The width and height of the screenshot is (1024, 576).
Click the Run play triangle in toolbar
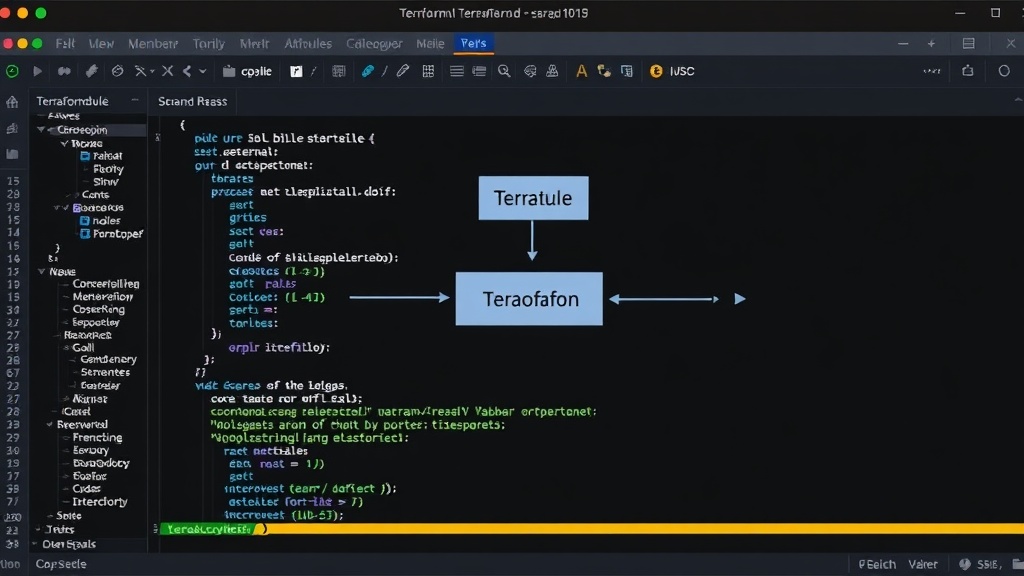point(37,71)
